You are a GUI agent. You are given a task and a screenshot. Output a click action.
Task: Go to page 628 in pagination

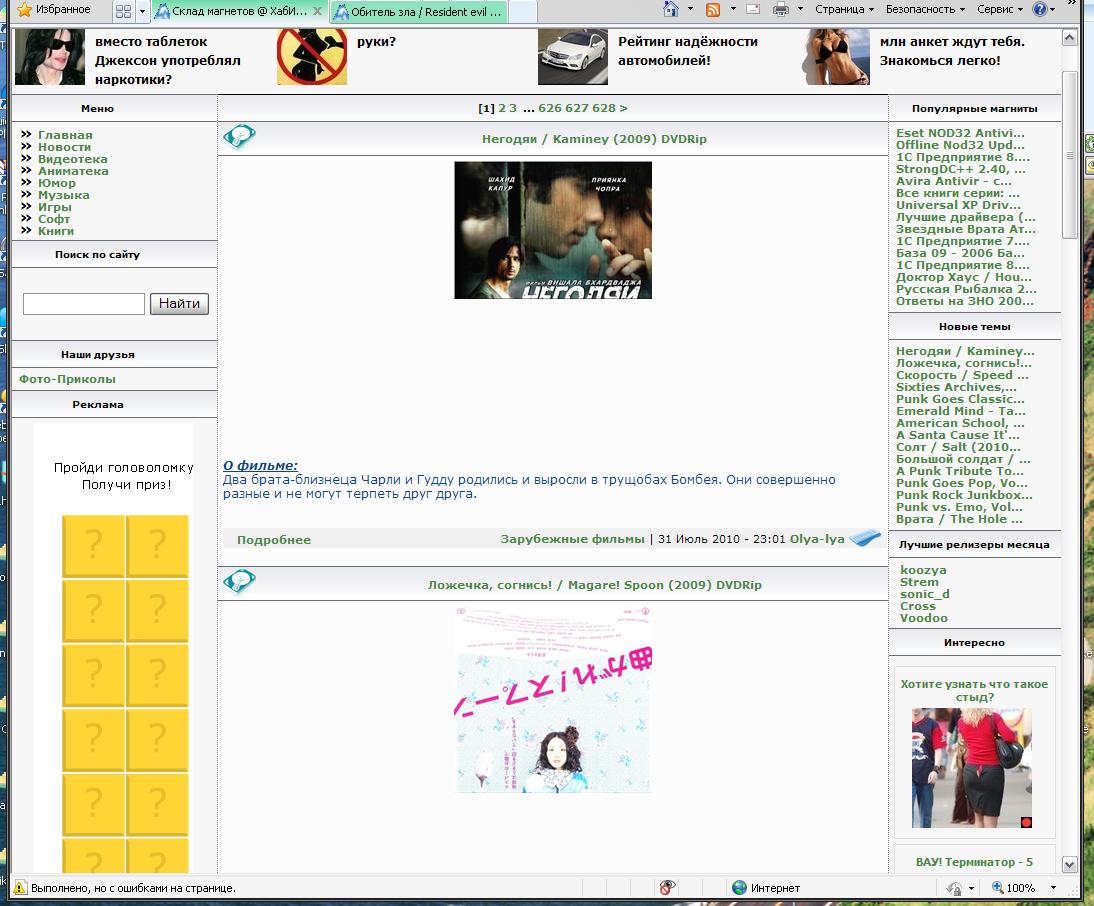coord(604,108)
